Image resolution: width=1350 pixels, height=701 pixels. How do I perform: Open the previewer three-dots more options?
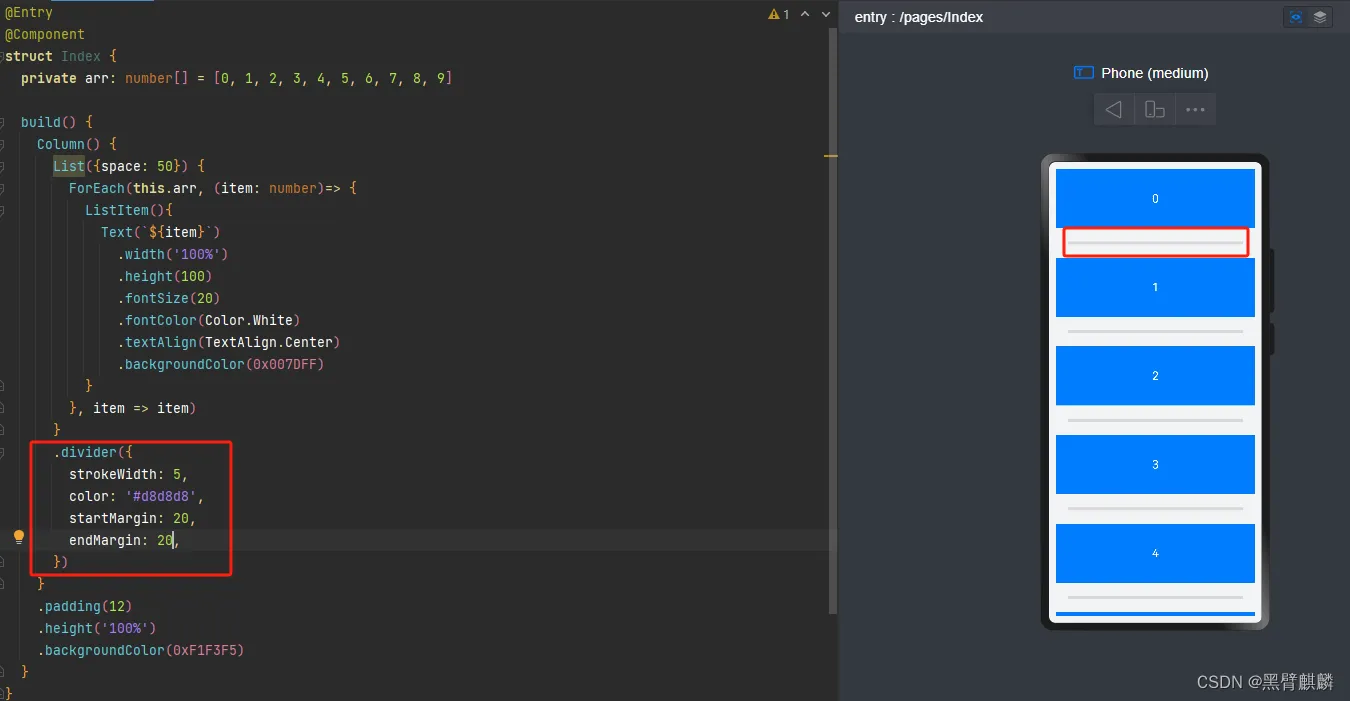point(1195,109)
